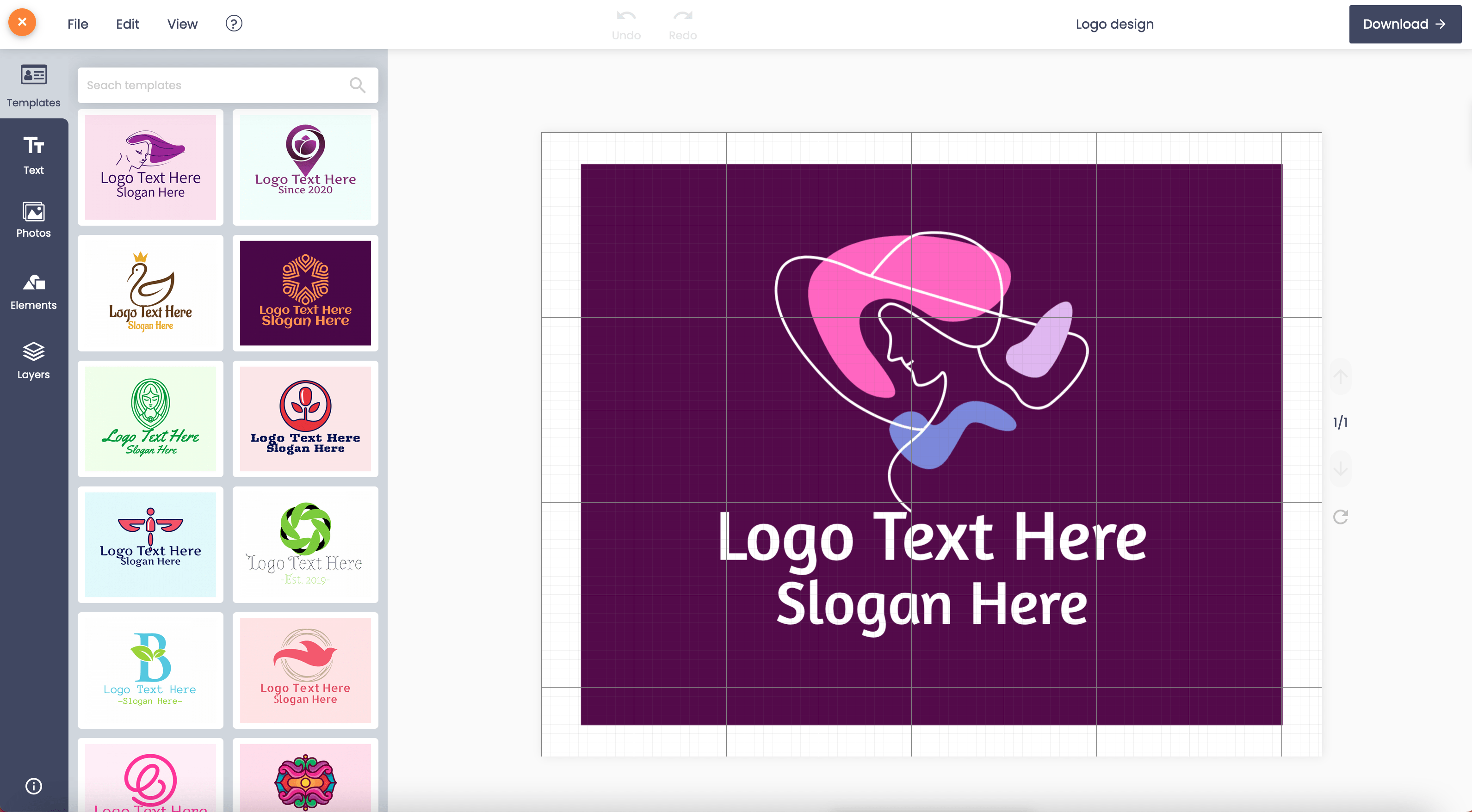Viewport: 1472px width, 812px height.
Task: Choose the swan with crown logo template
Action: click(x=150, y=292)
